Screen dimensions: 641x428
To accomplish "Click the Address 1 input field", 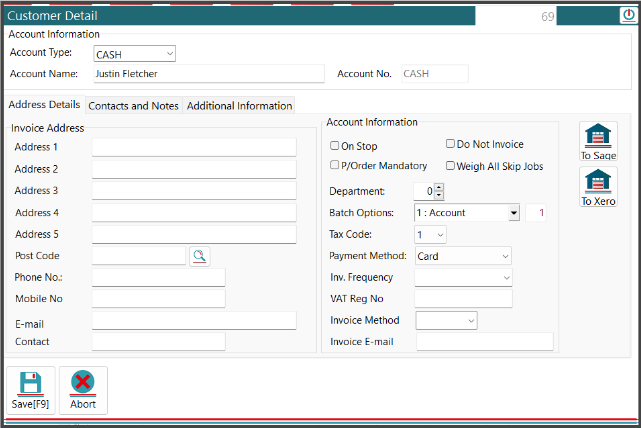I will coord(194,147).
